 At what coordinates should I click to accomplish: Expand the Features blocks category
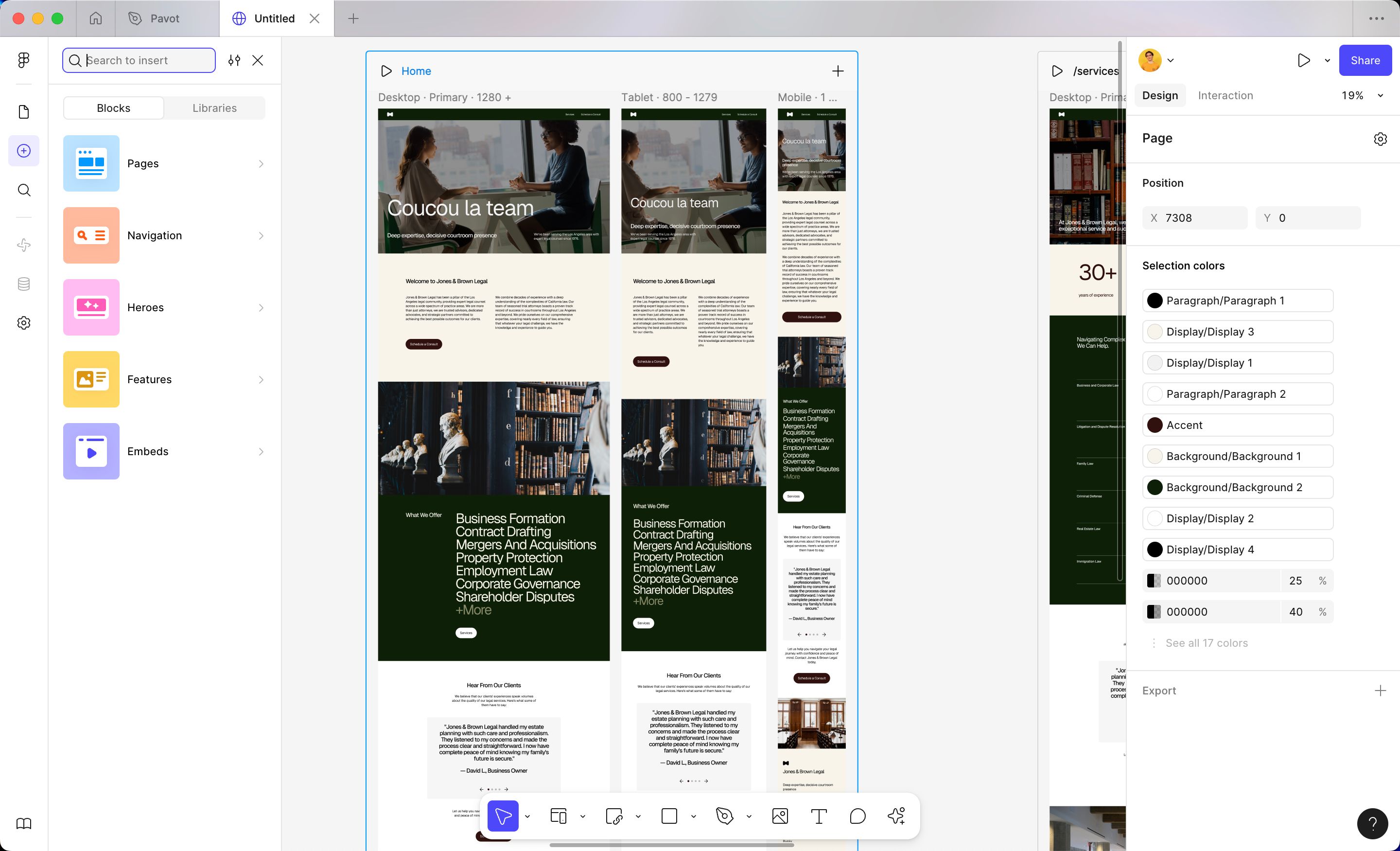(164, 379)
